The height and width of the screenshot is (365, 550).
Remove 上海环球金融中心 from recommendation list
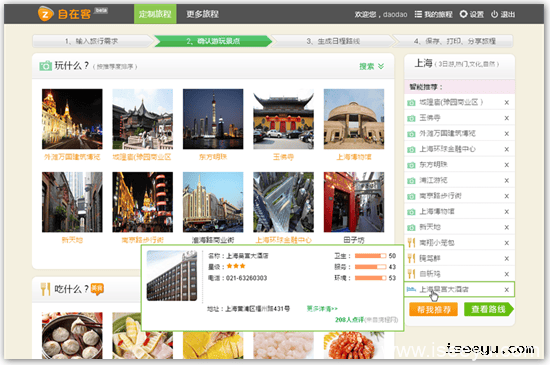tap(507, 149)
